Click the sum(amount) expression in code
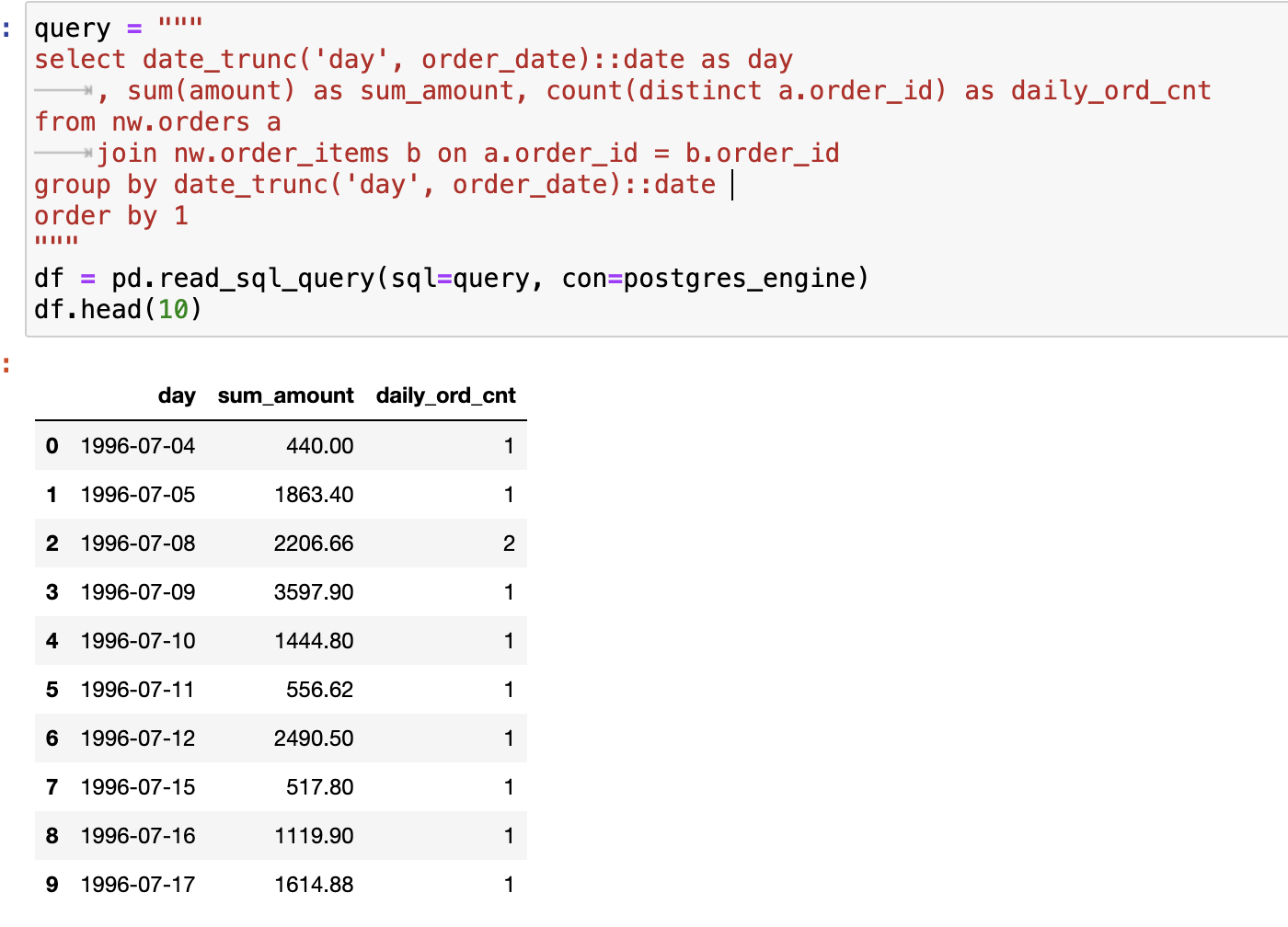The height and width of the screenshot is (927, 1288). (212, 91)
